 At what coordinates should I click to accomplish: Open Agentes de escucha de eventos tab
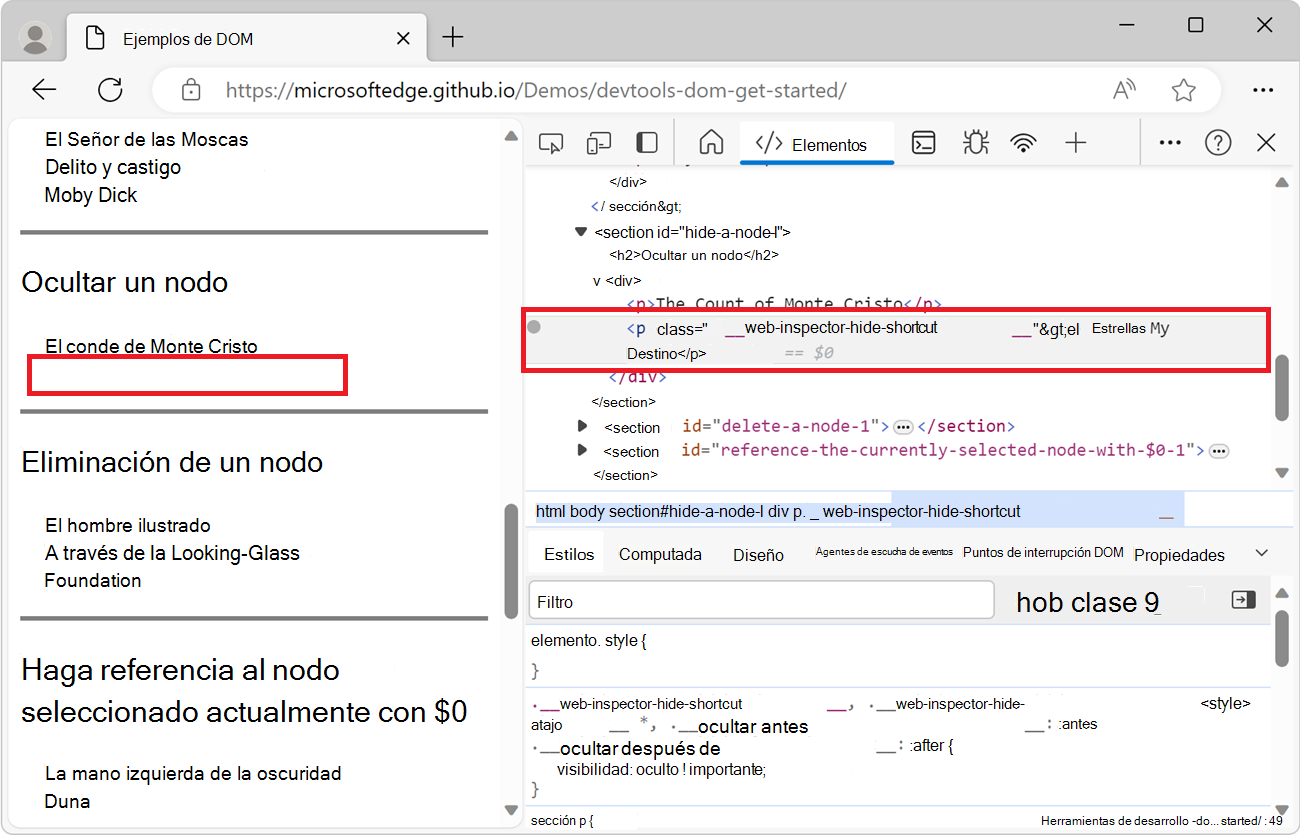tap(884, 552)
